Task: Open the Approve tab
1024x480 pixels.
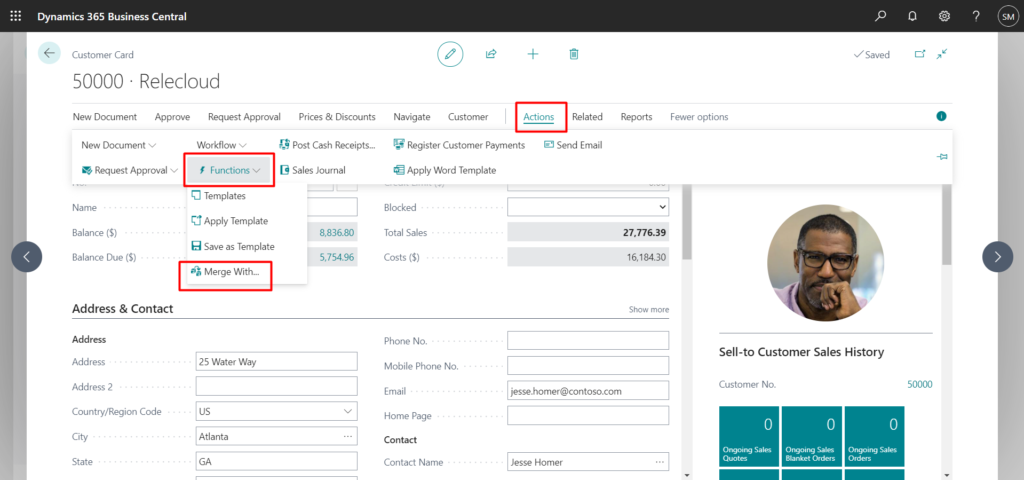Action: [172, 117]
